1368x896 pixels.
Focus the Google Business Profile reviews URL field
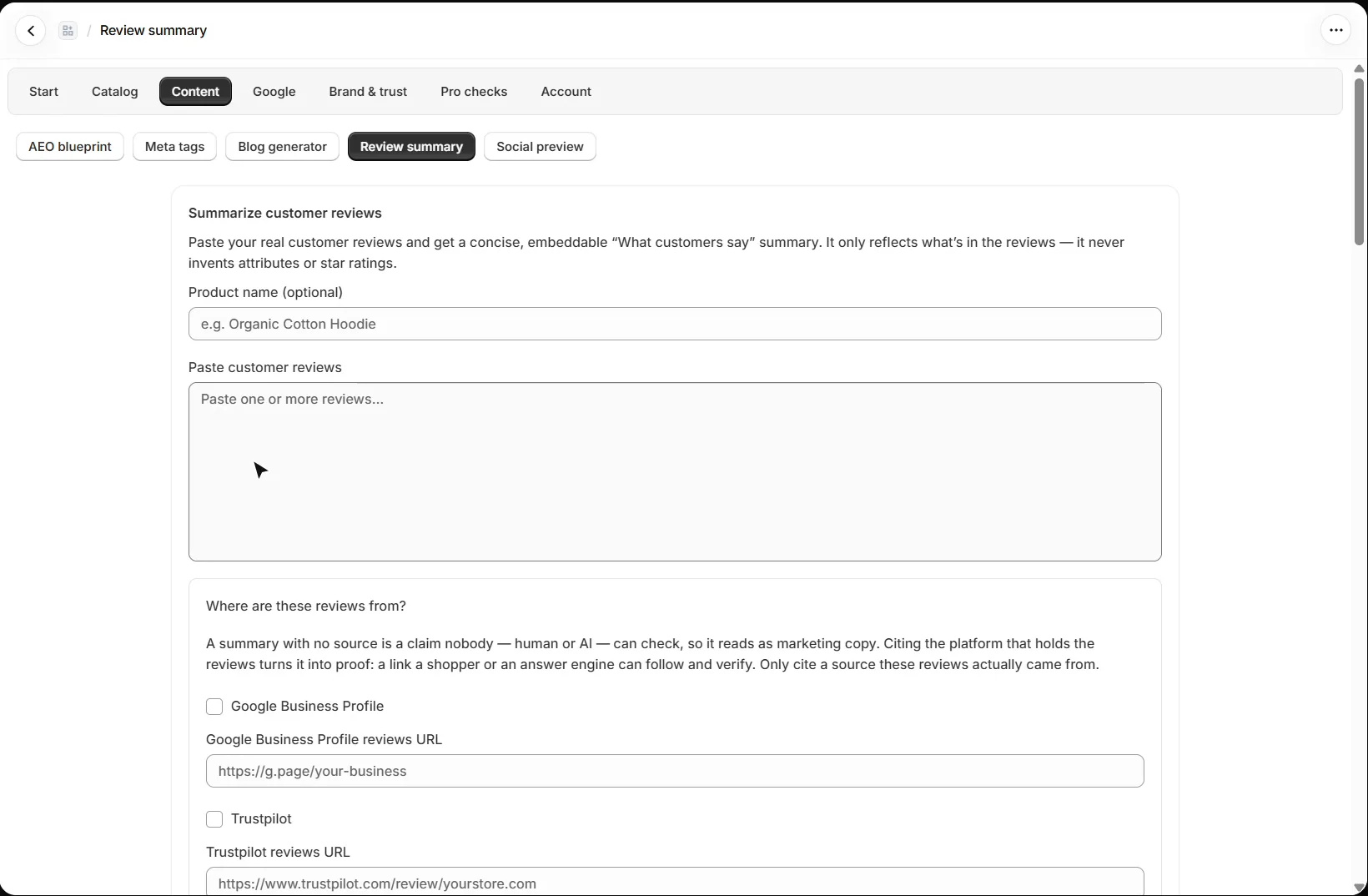tap(675, 771)
